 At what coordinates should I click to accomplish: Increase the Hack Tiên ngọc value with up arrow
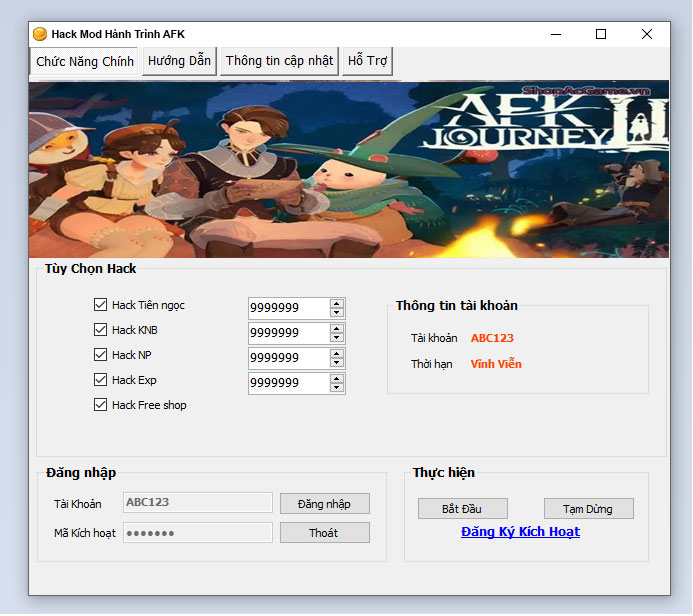tap(337, 304)
